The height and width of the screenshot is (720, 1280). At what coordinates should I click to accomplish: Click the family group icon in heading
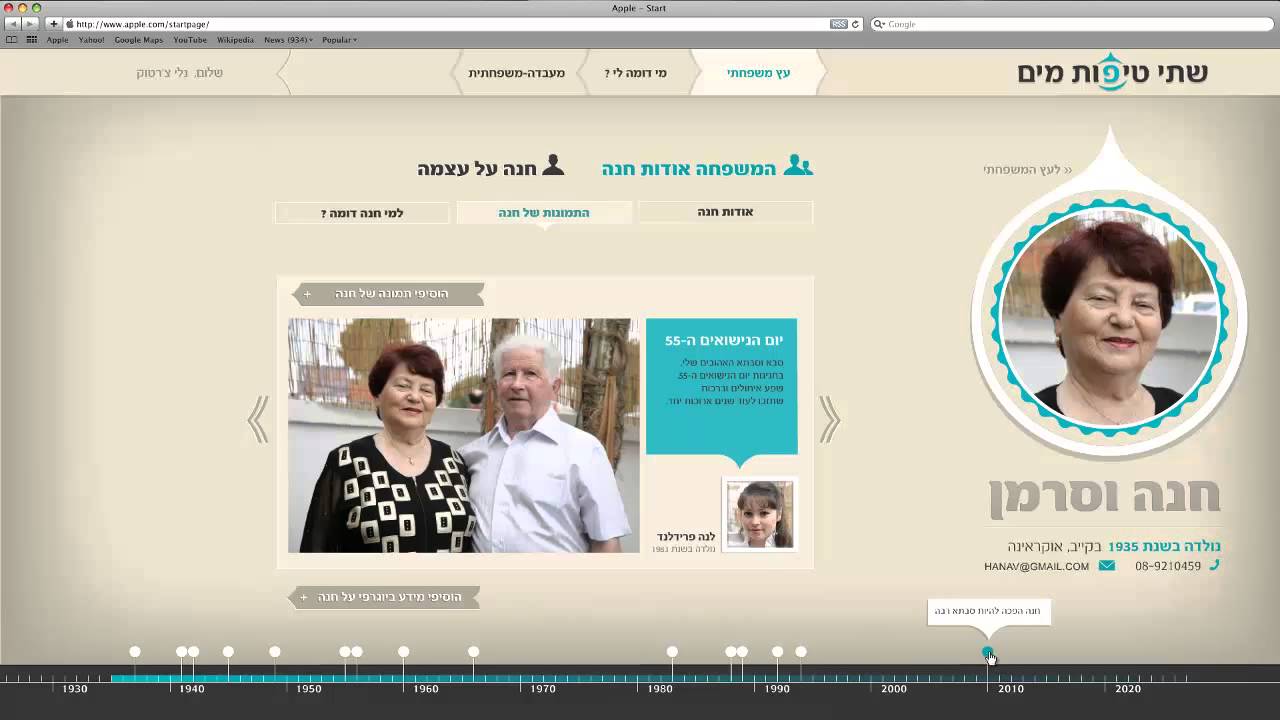point(798,166)
